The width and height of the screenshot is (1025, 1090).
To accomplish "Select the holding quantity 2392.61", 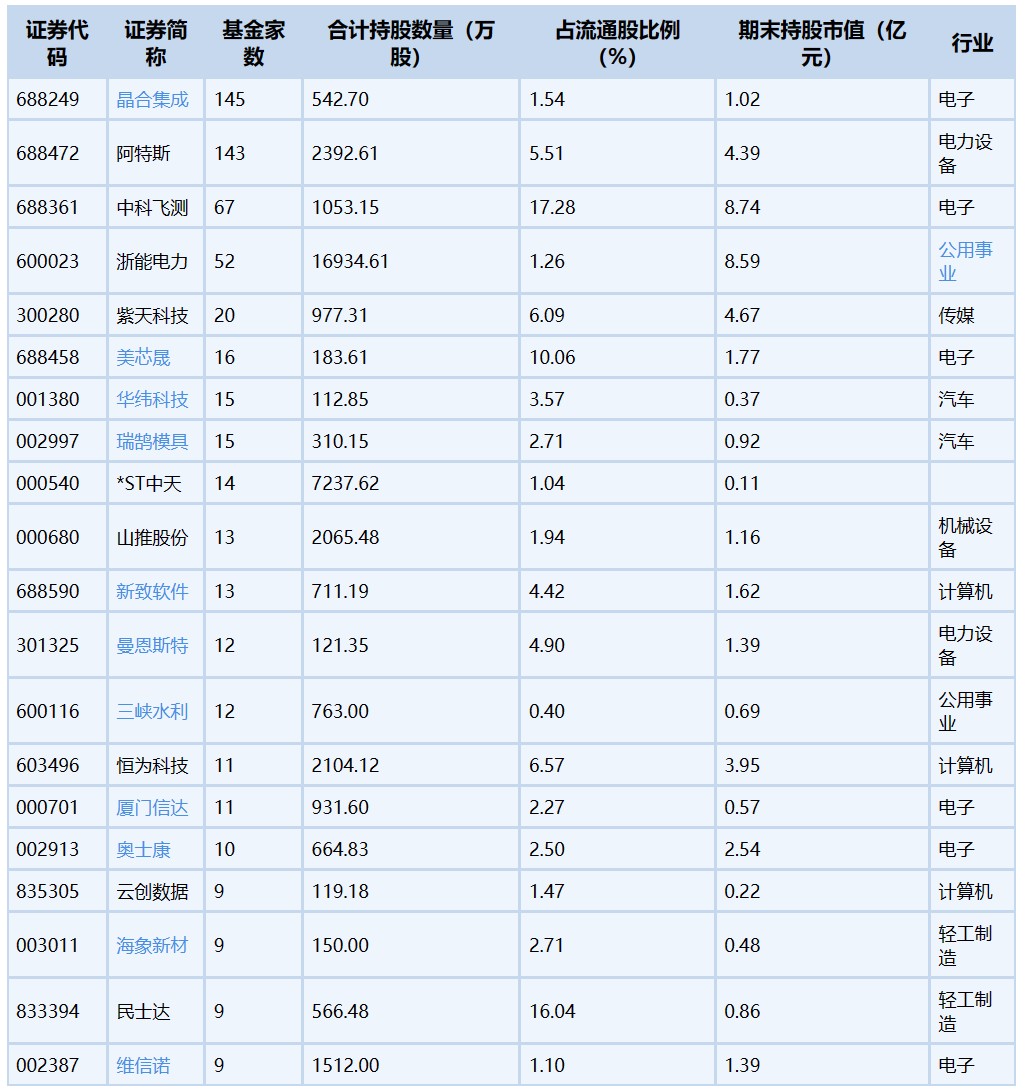I will [345, 153].
